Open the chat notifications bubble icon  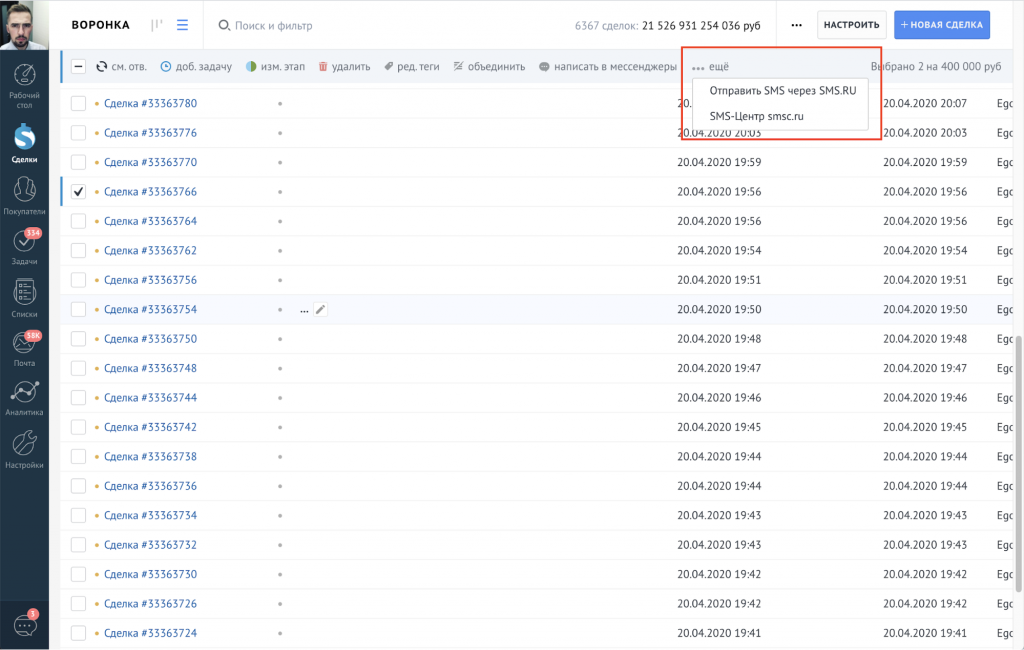24,625
